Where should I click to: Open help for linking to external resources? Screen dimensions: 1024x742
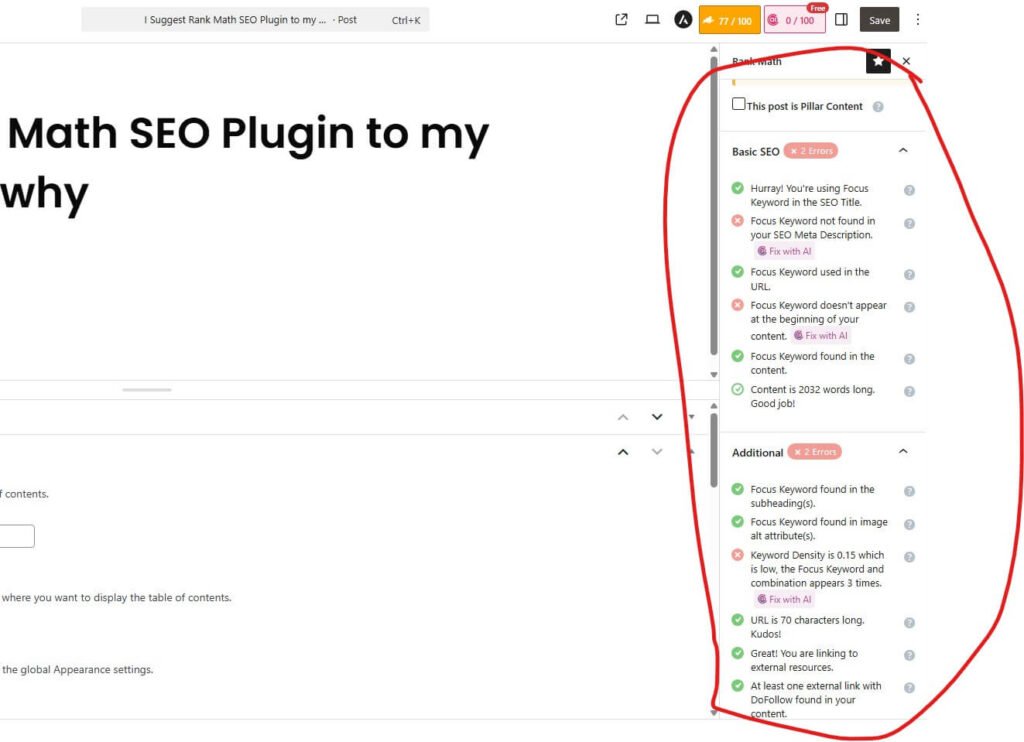point(909,655)
